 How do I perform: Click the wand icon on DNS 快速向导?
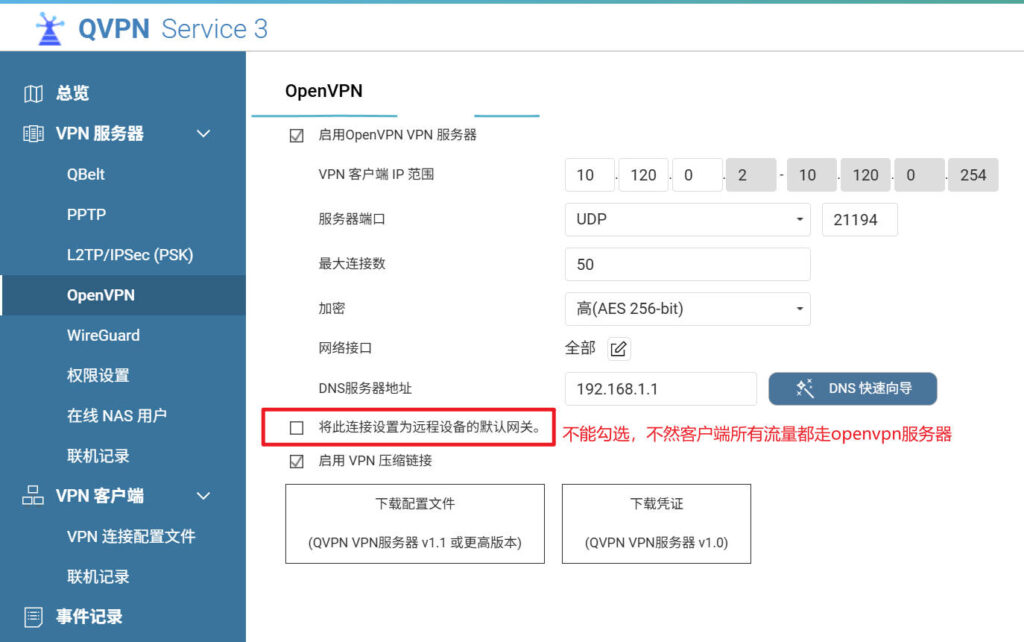click(x=805, y=388)
